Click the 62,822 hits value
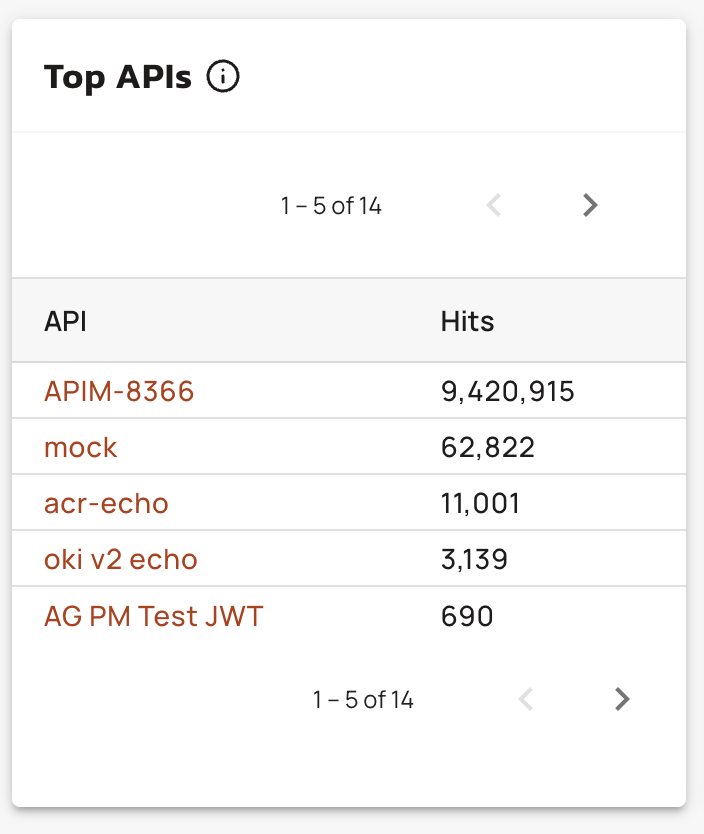Image resolution: width=704 pixels, height=834 pixels. point(488,447)
